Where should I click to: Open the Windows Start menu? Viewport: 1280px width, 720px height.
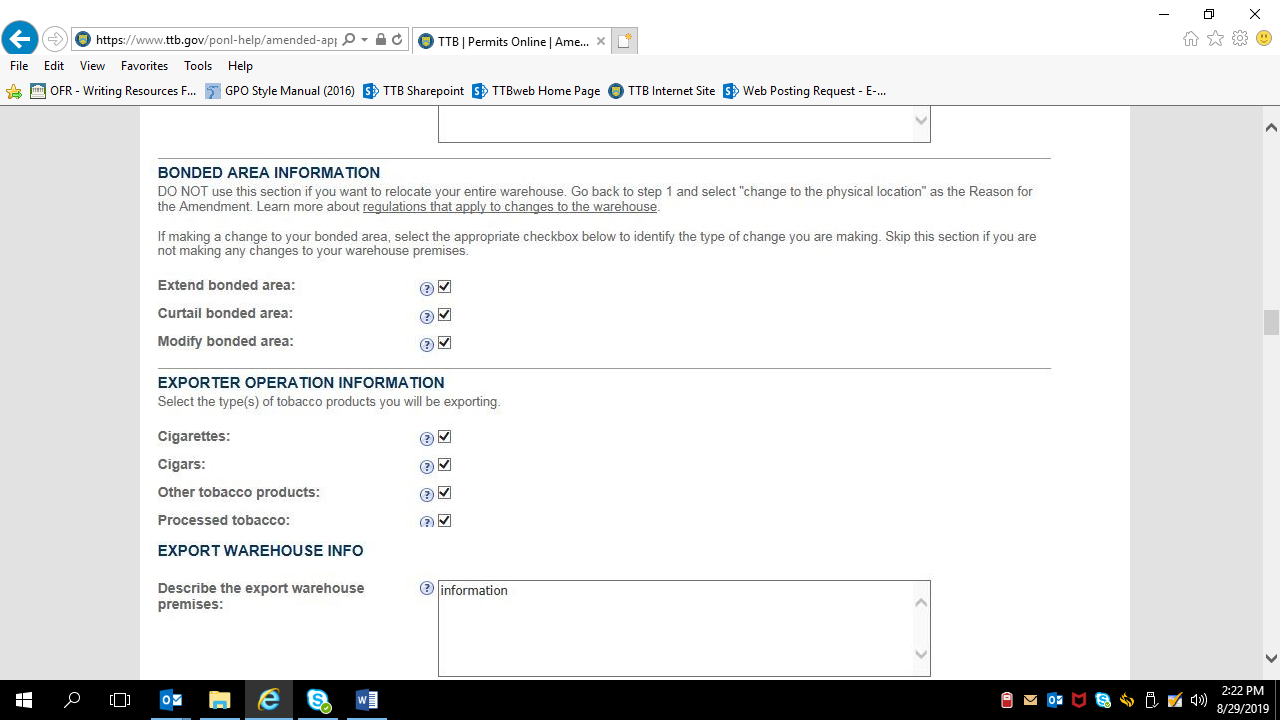24,700
